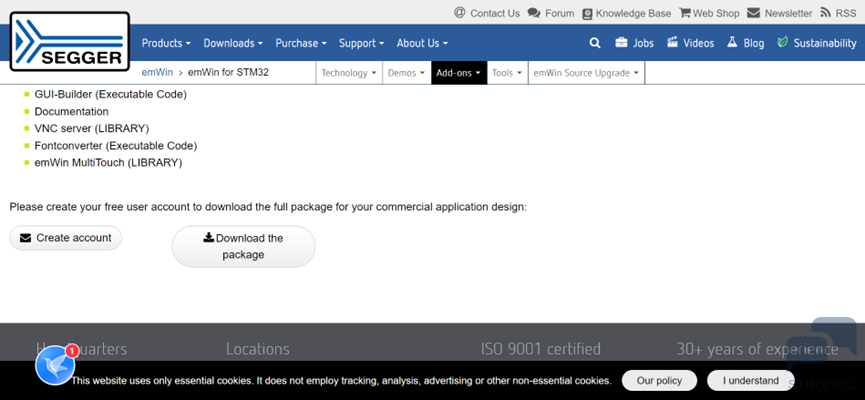Click the blue bird notification icon
Viewport: 865px width, 400px height.
(x=55, y=365)
